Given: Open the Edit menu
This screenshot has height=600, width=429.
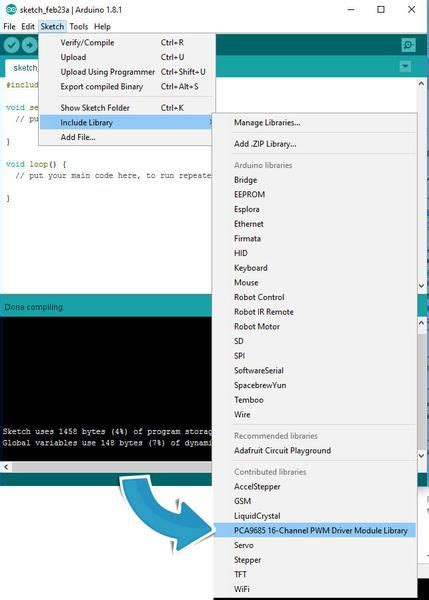Looking at the screenshot, I should pos(28,26).
